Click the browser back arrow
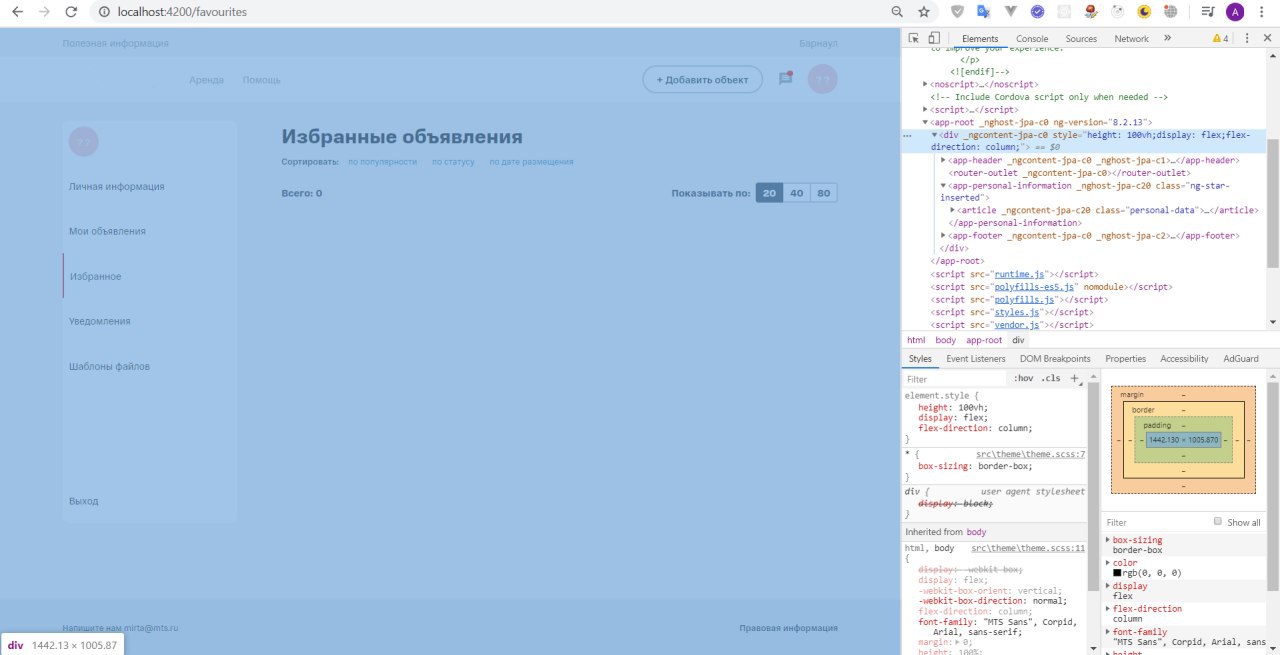The width and height of the screenshot is (1280, 655). tap(17, 12)
